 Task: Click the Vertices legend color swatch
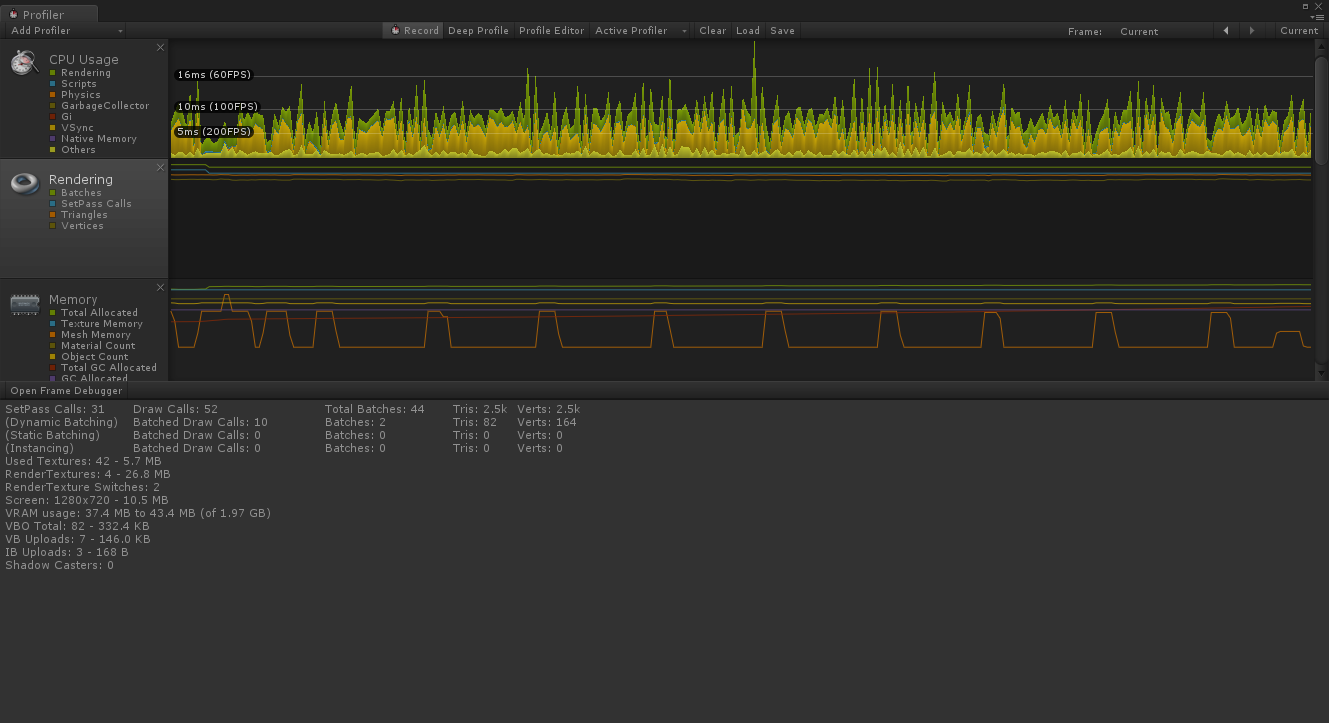pyautogui.click(x=52, y=226)
